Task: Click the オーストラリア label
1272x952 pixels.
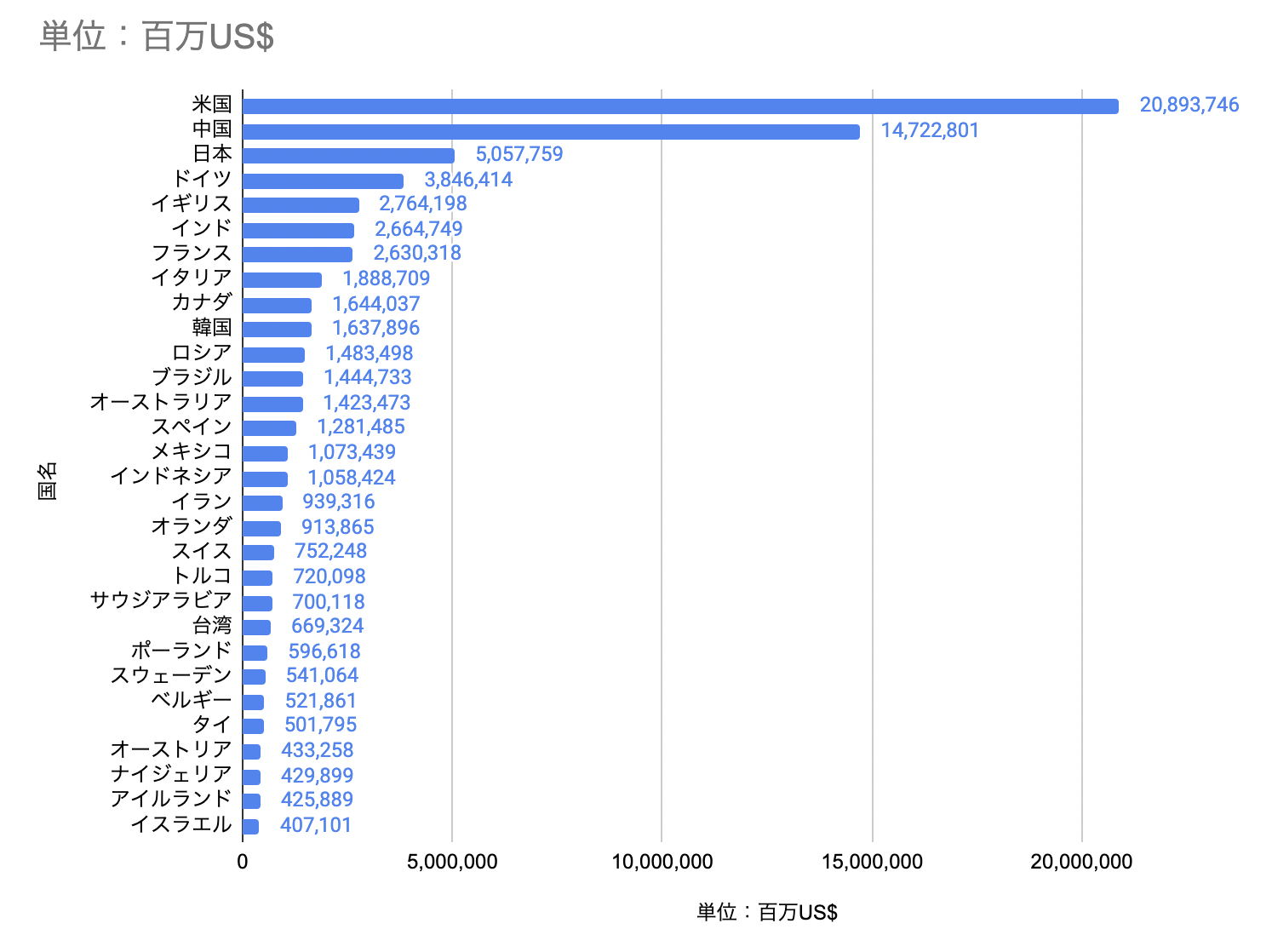Action: coord(161,402)
